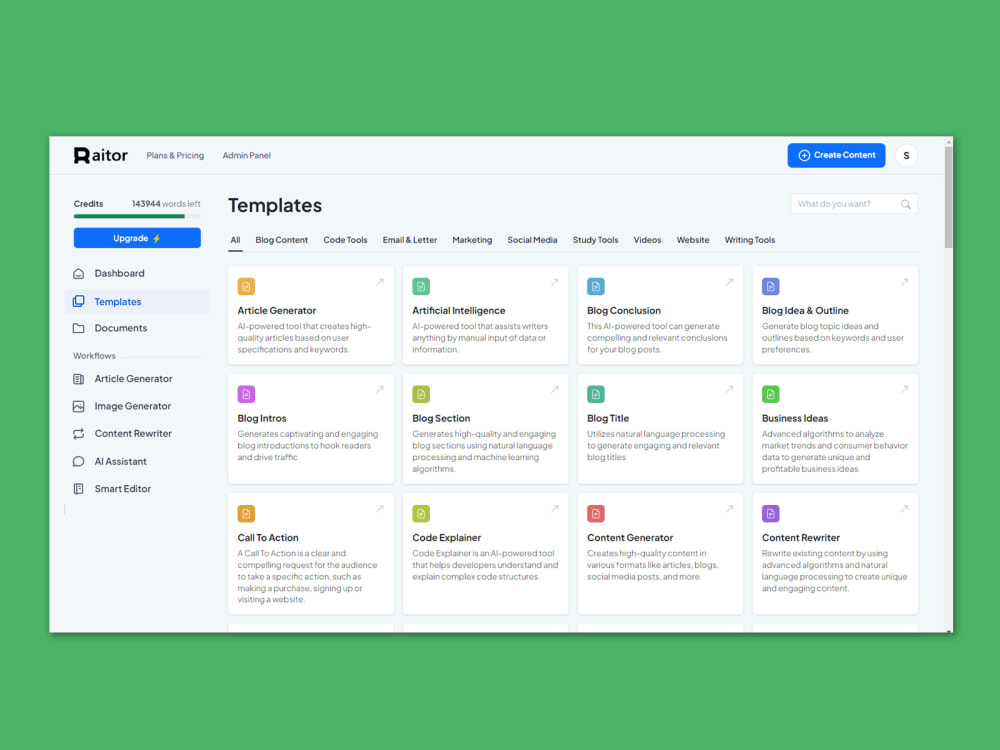The height and width of the screenshot is (750, 1000).
Task: Switch to the Study Tools tab
Action: (595, 240)
